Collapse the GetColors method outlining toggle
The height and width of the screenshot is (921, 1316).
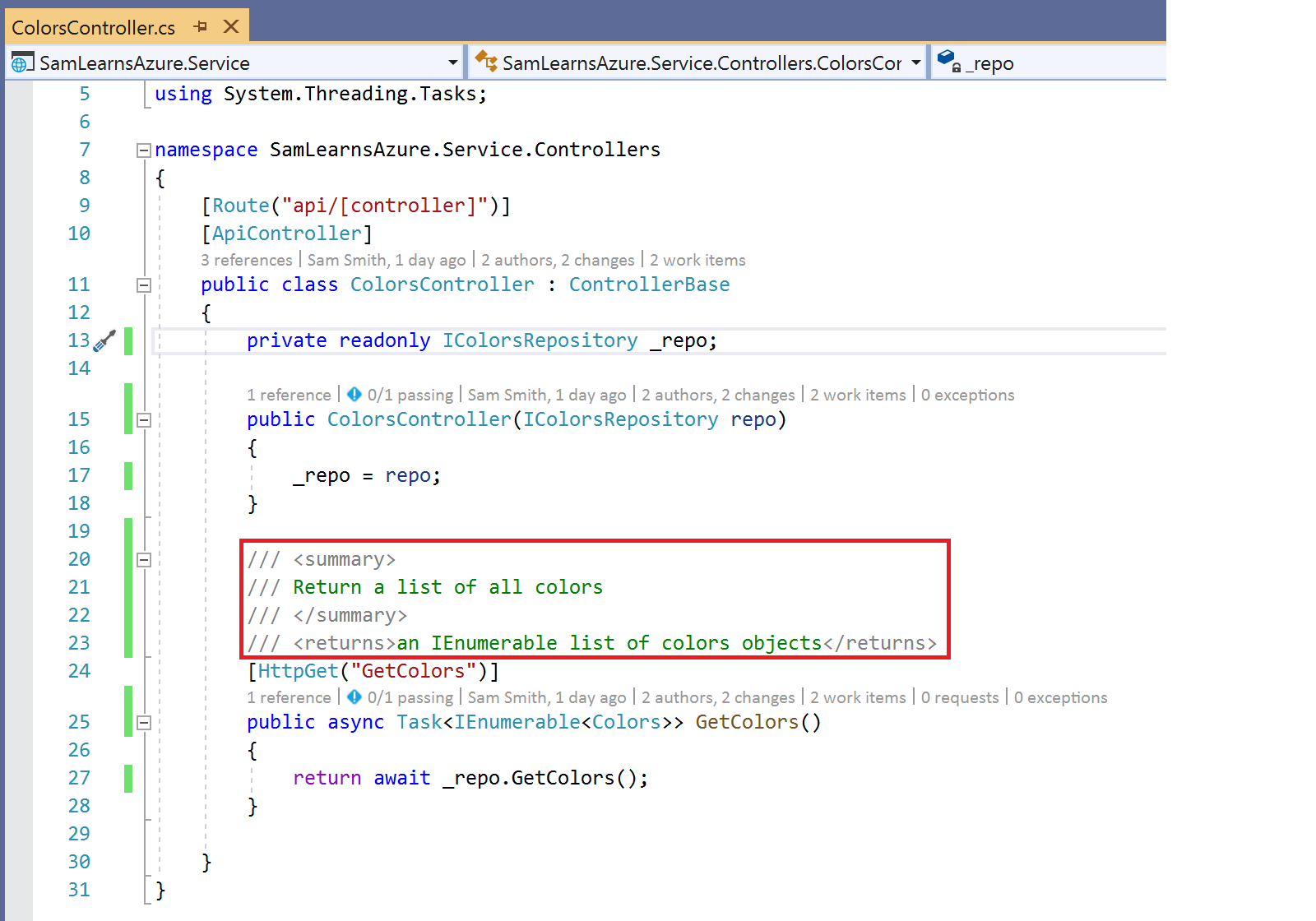pos(144,723)
